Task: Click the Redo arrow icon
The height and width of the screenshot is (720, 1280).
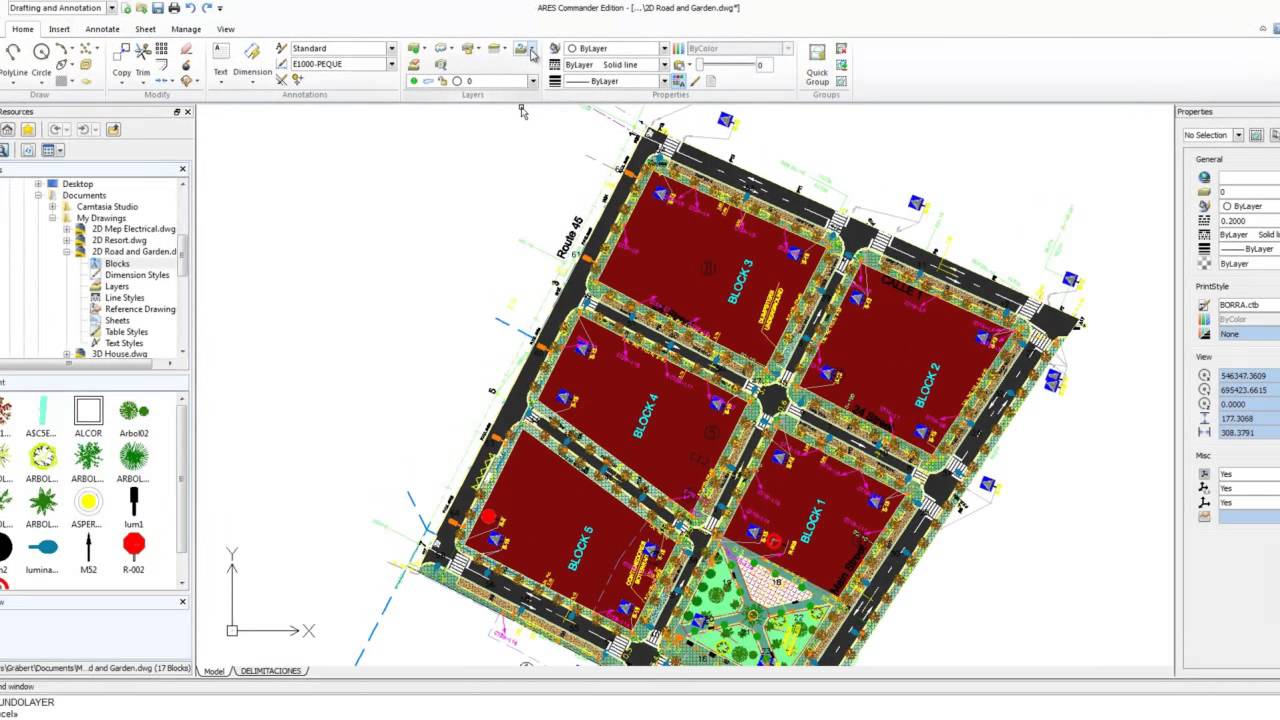Action: pos(206,8)
